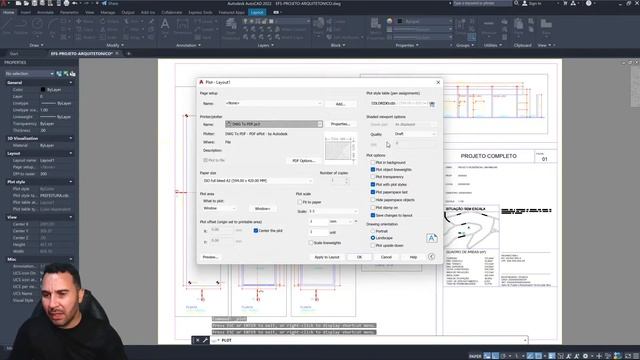
Task: Click the AutoCAD application menu logo
Action: point(4,3)
